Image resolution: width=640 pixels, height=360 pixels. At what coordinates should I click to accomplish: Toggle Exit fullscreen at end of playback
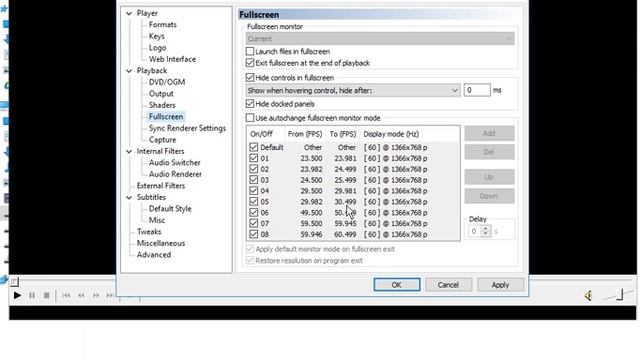[250, 63]
